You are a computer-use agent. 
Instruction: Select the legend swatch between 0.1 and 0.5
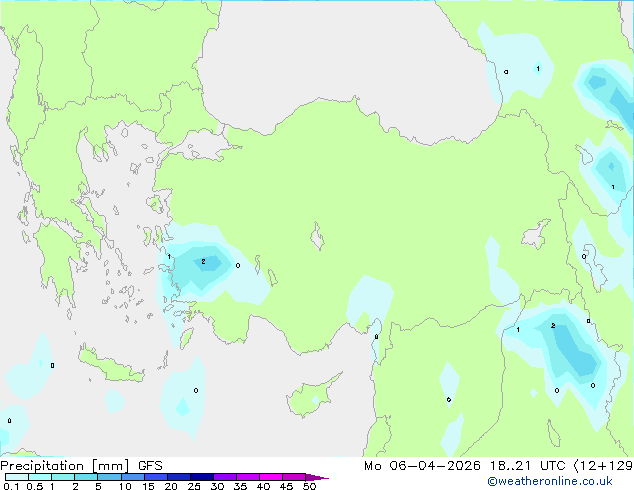17,477
